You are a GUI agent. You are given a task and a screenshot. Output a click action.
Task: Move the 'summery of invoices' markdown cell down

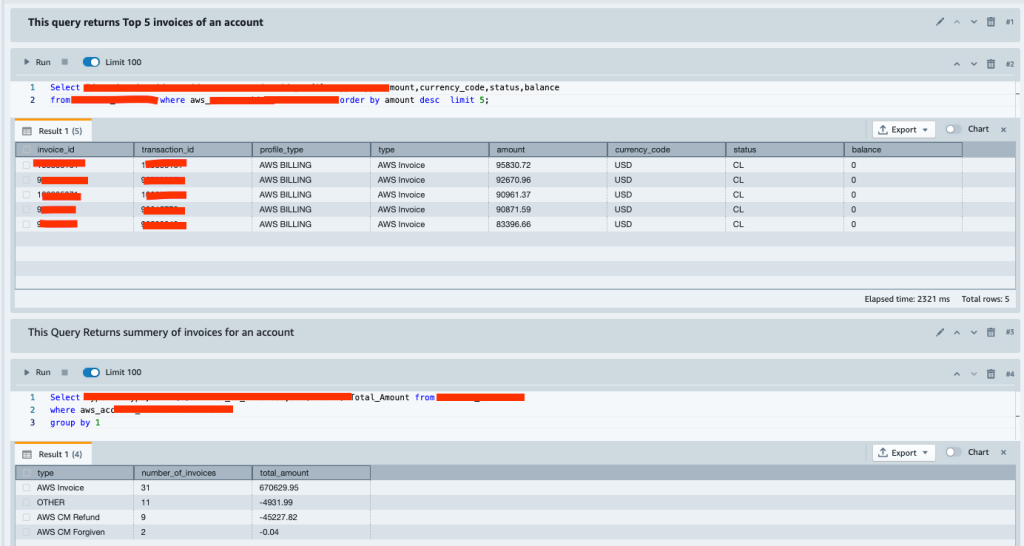click(974, 332)
